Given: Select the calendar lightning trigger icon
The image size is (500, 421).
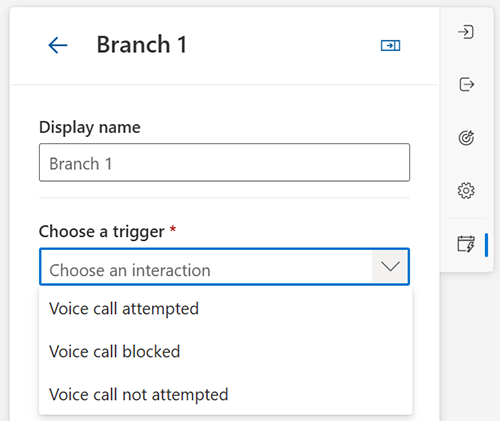Looking at the screenshot, I should [466, 244].
